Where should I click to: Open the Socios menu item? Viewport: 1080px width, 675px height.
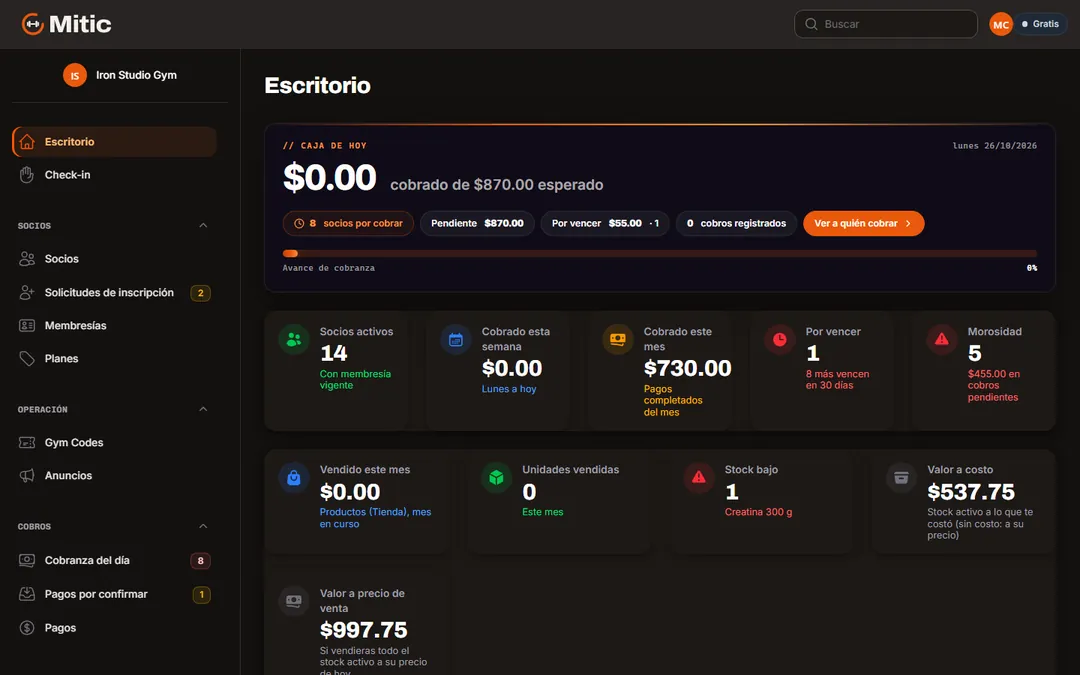coord(114,259)
